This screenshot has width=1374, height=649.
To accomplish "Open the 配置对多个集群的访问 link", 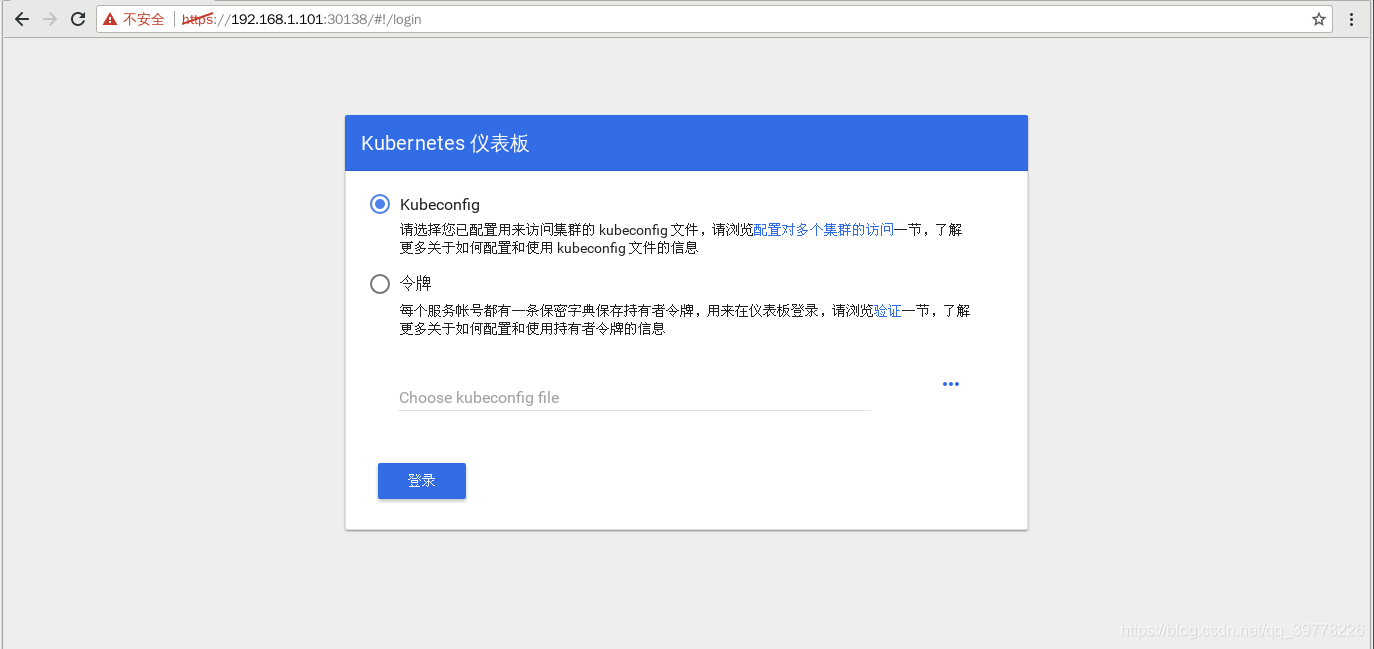I will pos(820,229).
